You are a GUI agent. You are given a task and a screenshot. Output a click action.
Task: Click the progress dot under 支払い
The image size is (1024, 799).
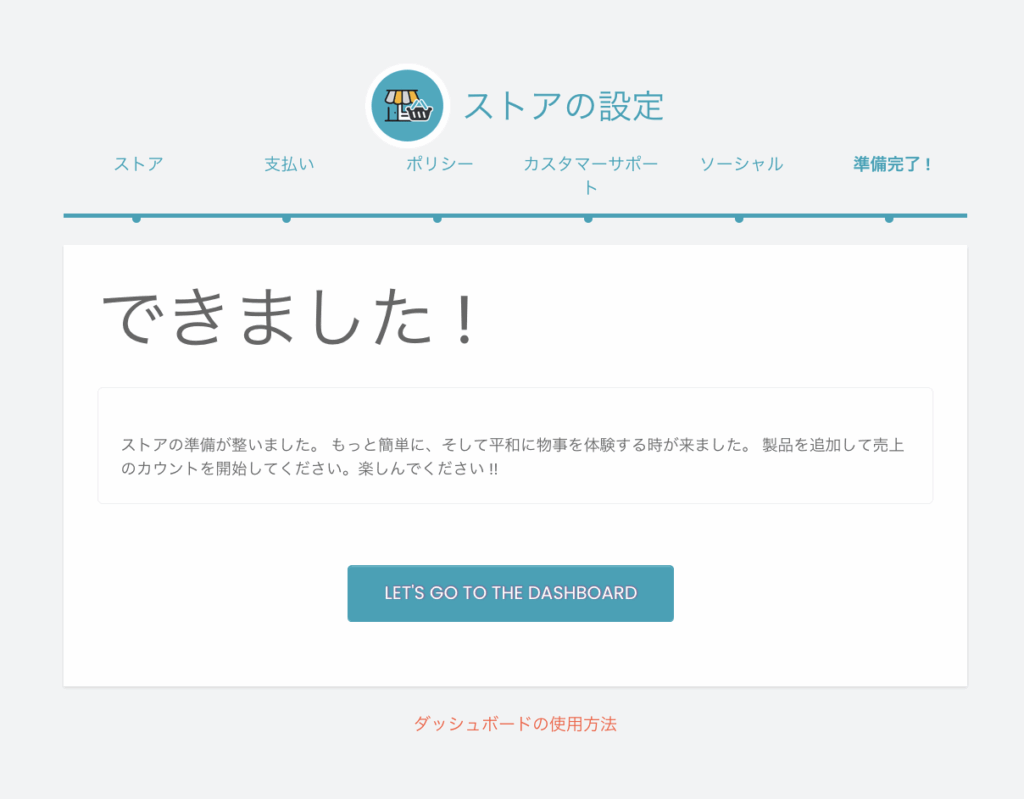(x=286, y=218)
